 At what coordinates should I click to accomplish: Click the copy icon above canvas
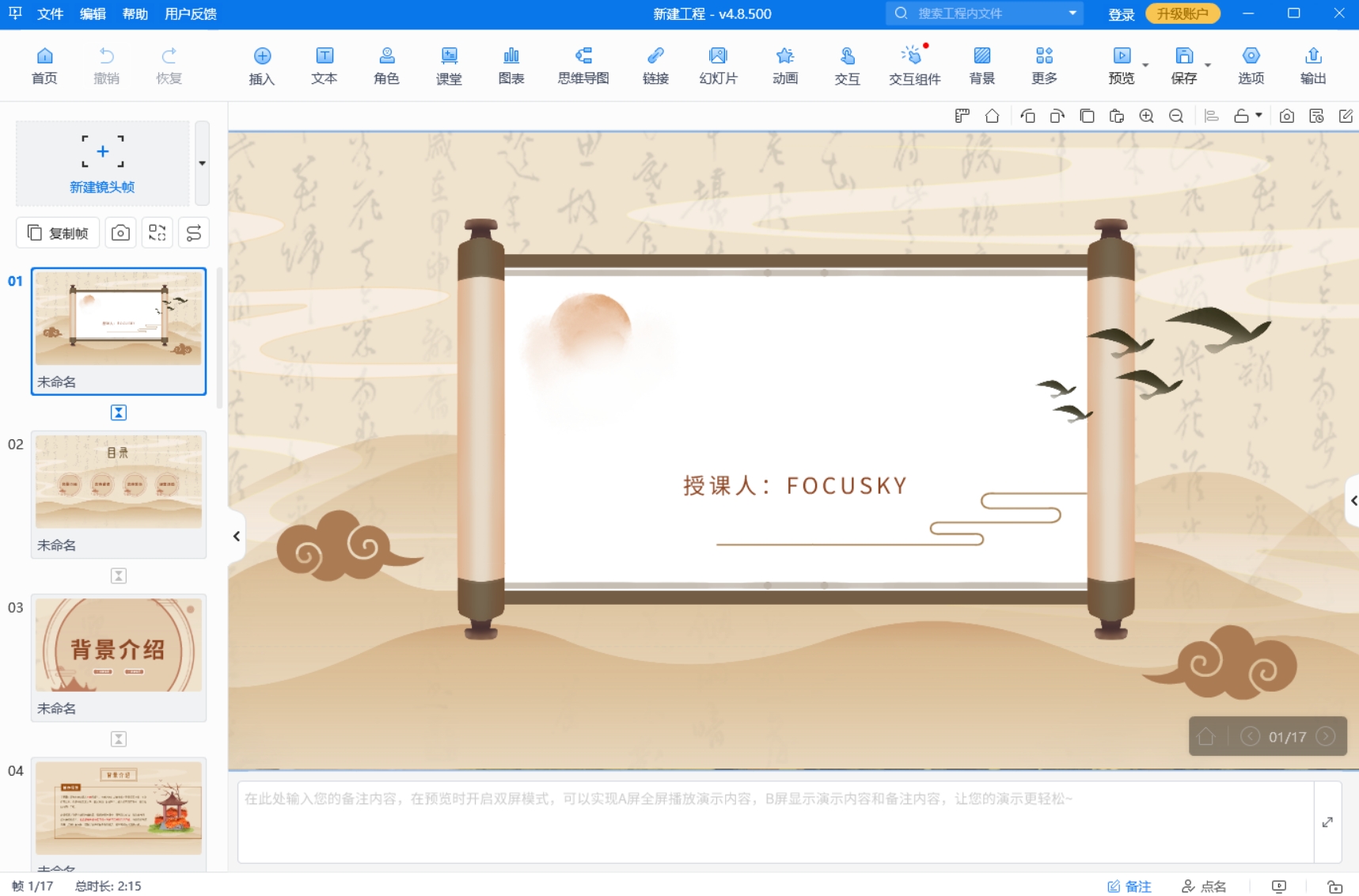1087,116
